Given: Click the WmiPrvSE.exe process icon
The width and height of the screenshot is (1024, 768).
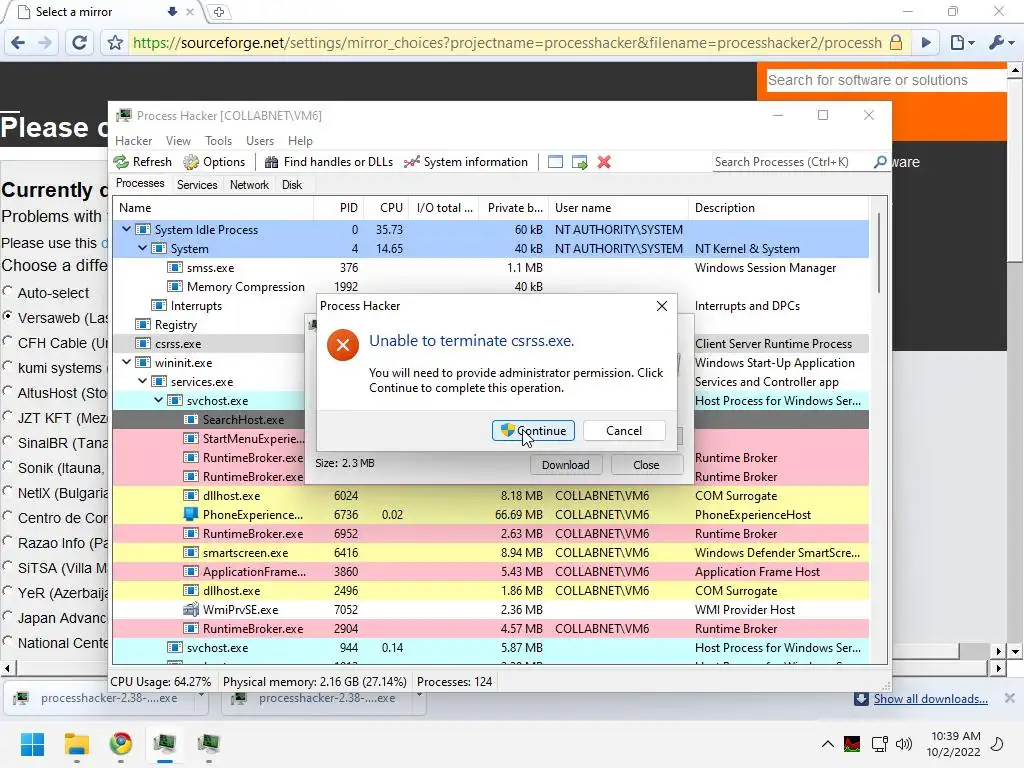Looking at the screenshot, I should pyautogui.click(x=191, y=610).
